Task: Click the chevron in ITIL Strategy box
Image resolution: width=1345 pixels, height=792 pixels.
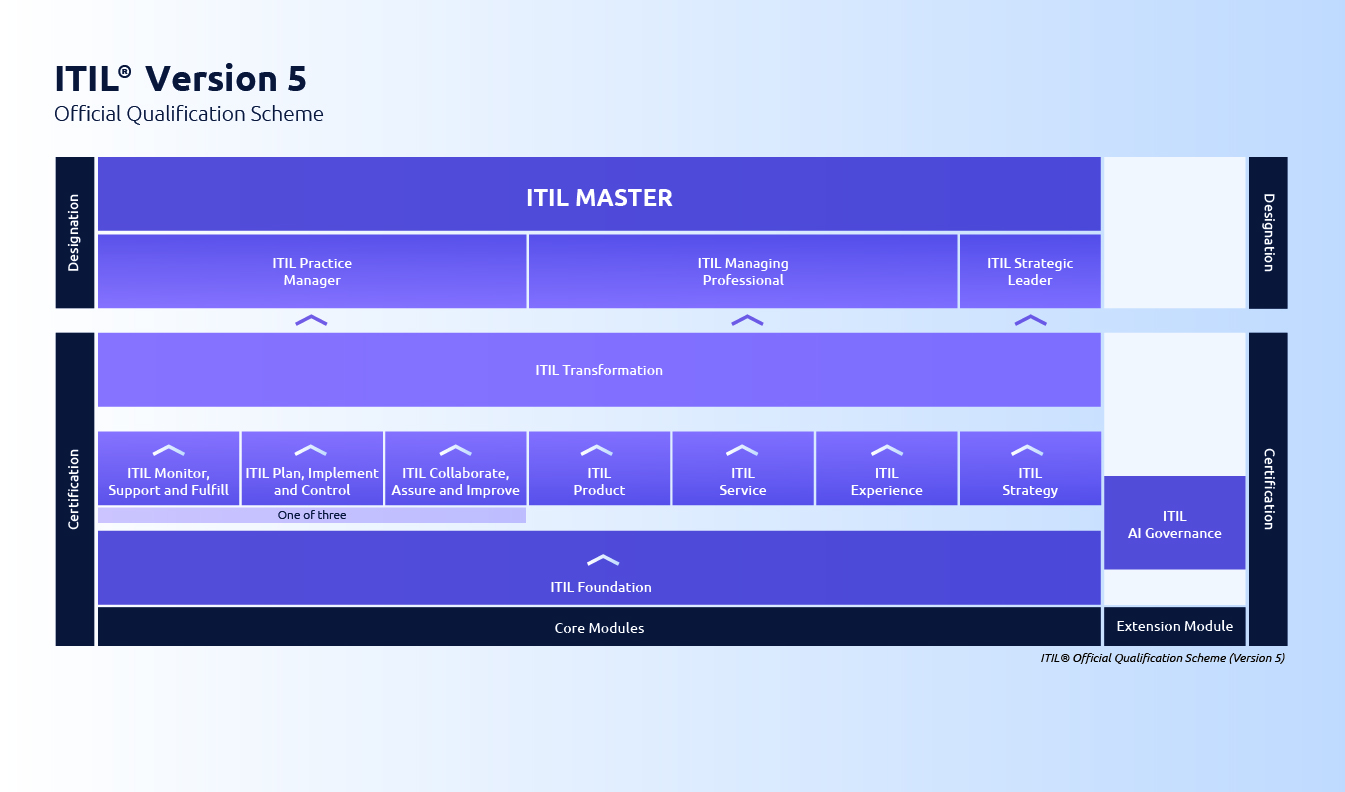Action: click(1028, 451)
